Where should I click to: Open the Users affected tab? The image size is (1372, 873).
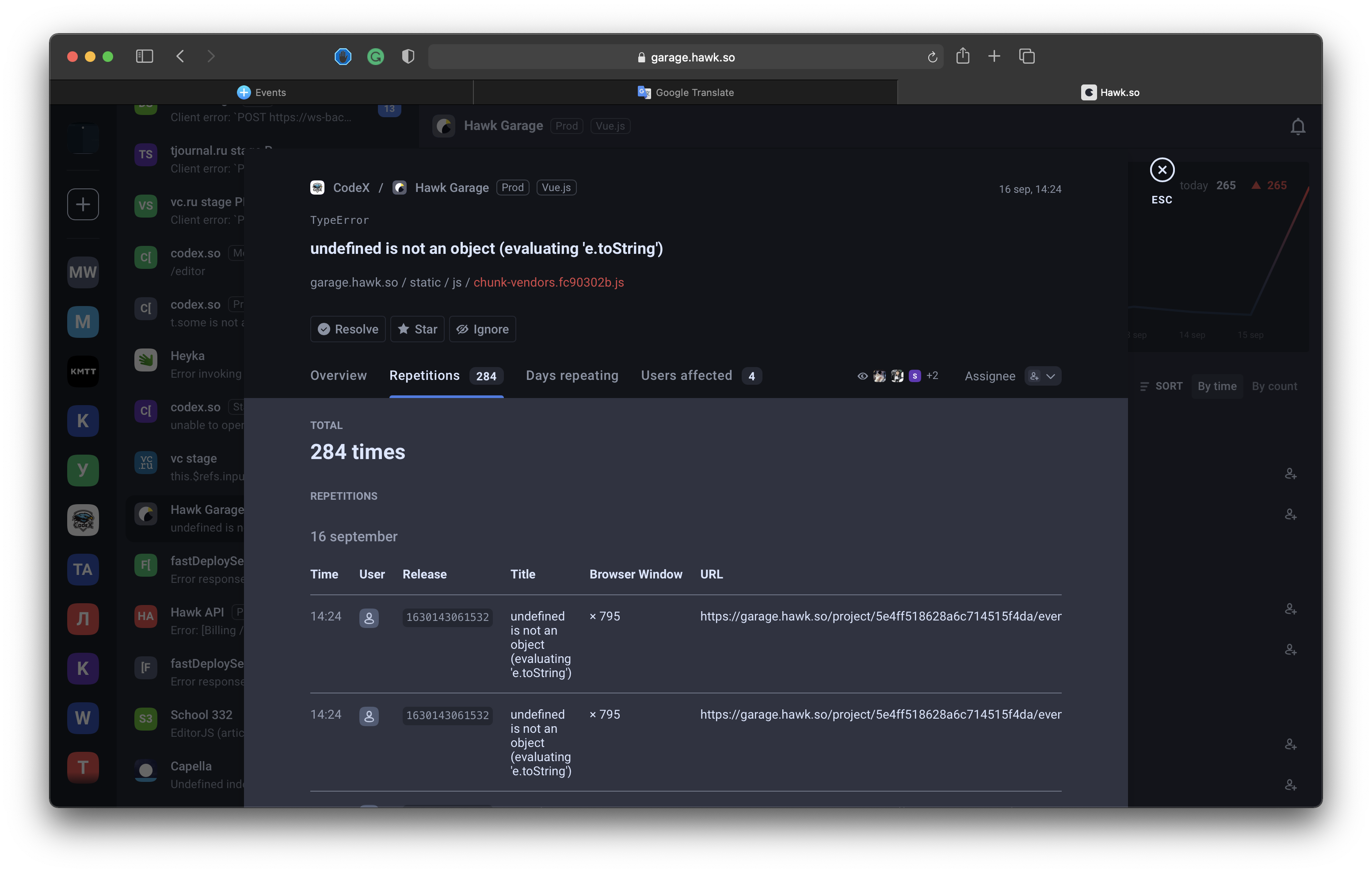[x=701, y=376]
